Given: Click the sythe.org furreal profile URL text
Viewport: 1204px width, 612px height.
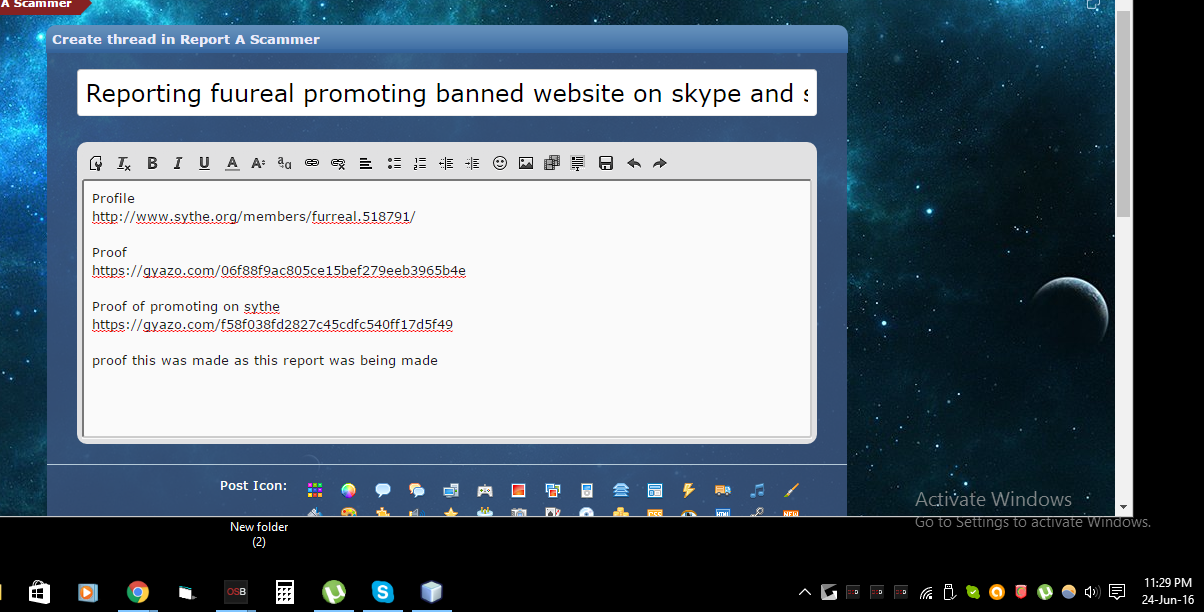Looking at the screenshot, I should coord(253,216).
